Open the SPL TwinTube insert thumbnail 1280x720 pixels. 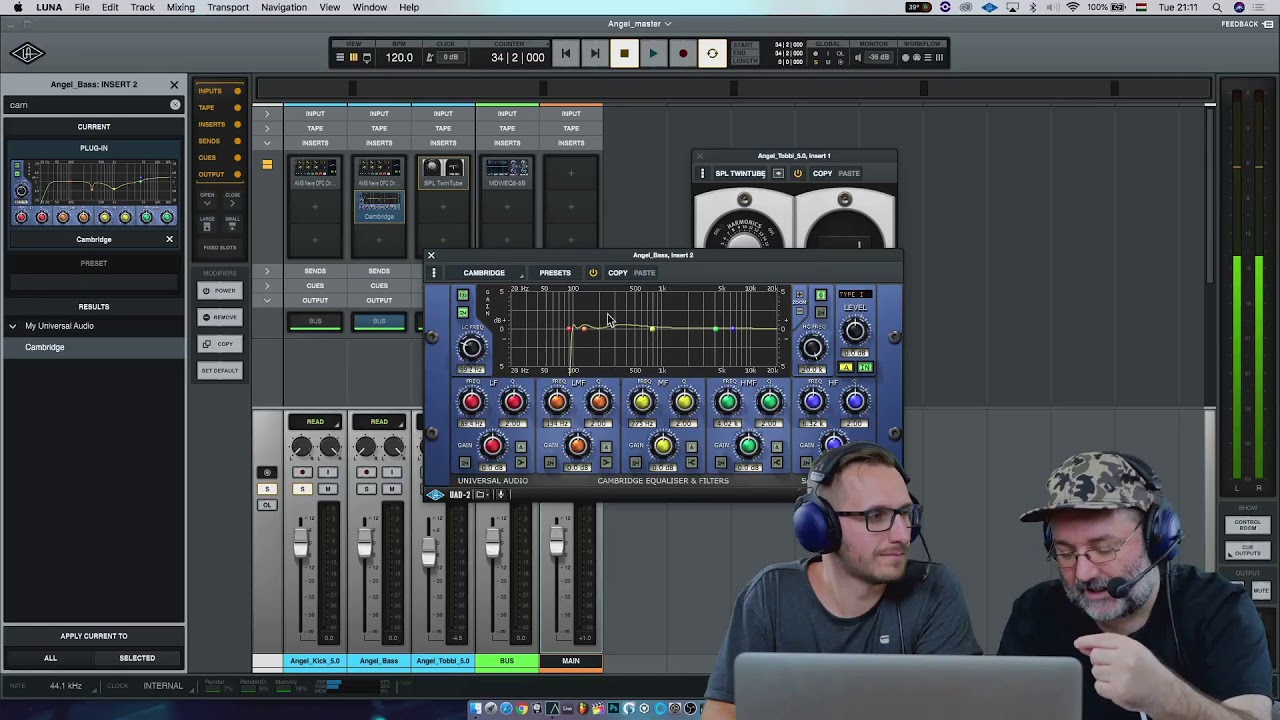click(x=443, y=172)
